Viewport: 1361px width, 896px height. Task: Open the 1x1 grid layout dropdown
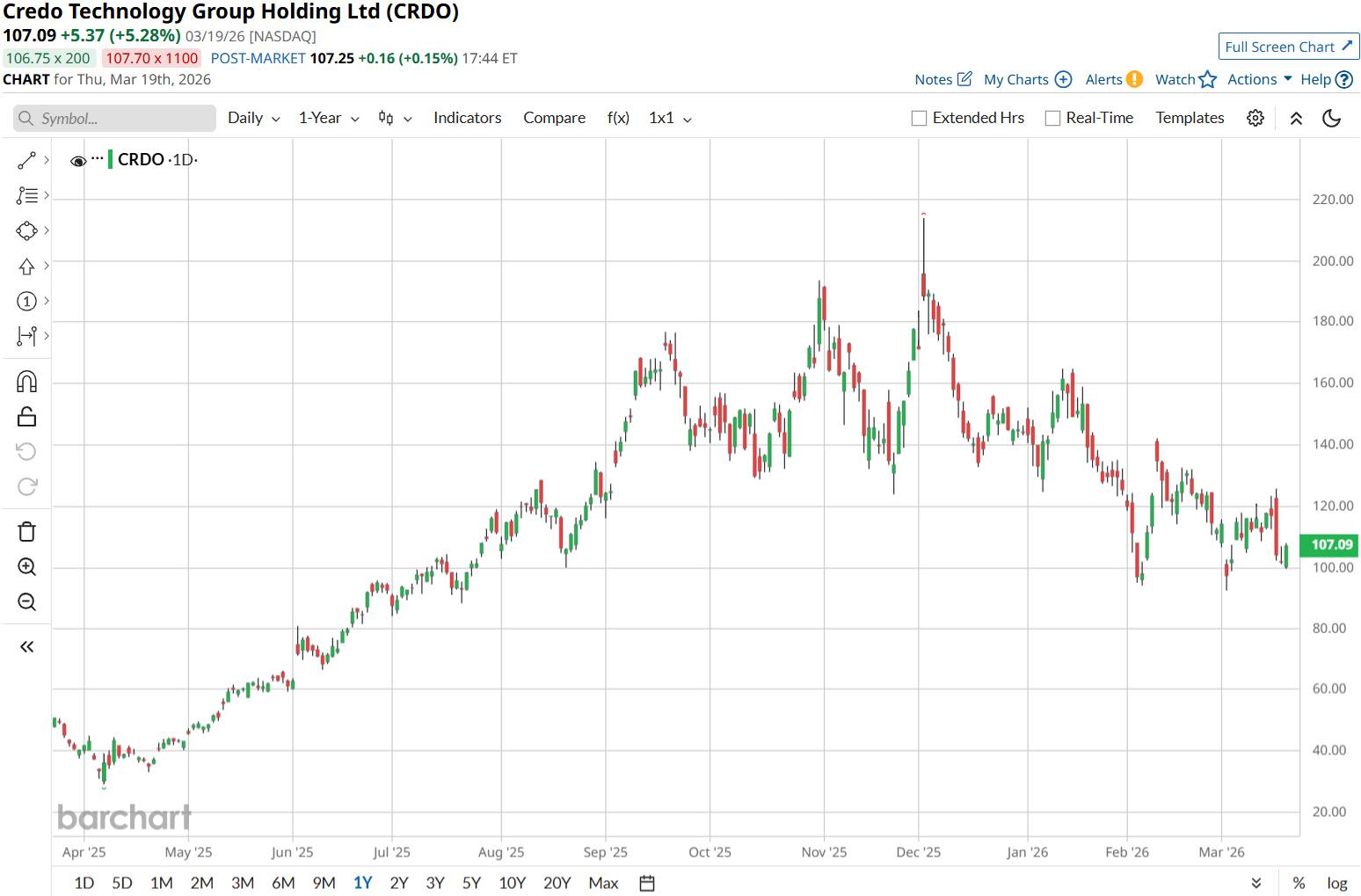[670, 118]
